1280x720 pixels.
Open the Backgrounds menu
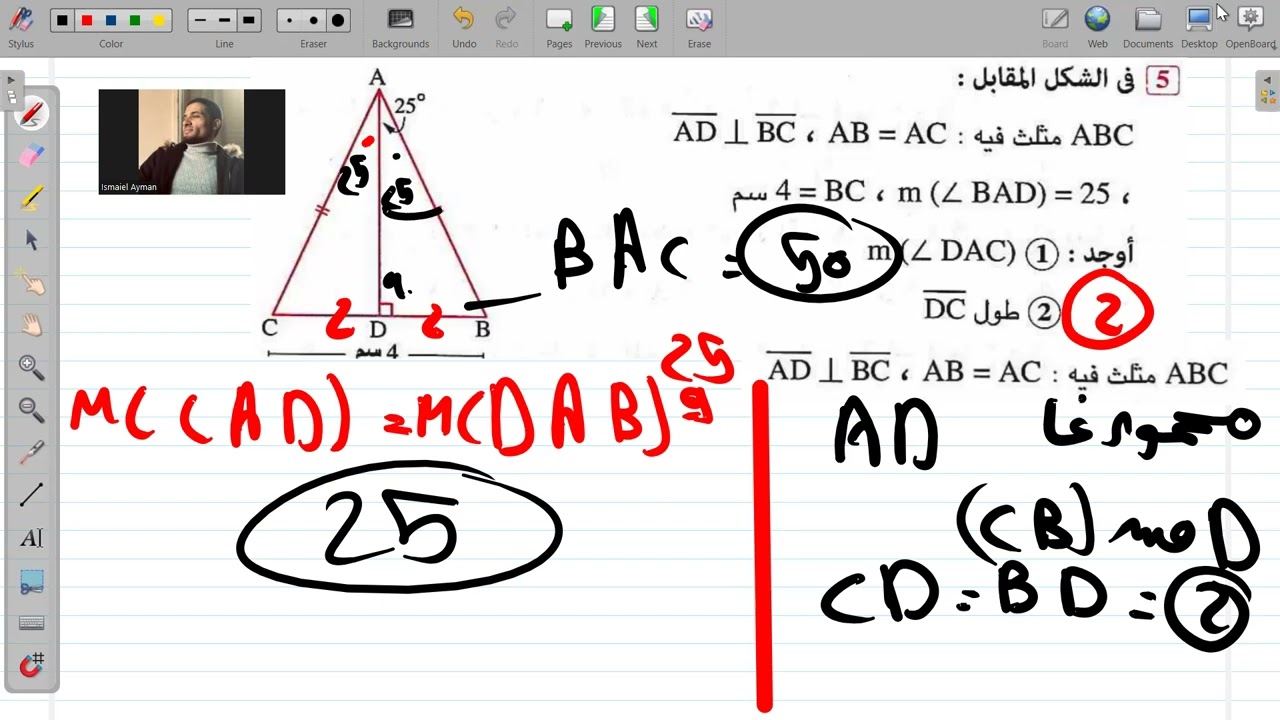pyautogui.click(x=400, y=27)
